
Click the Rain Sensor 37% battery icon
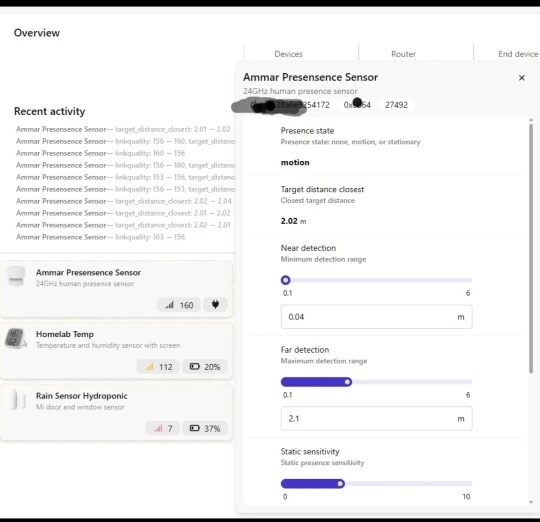pyautogui.click(x=195, y=428)
